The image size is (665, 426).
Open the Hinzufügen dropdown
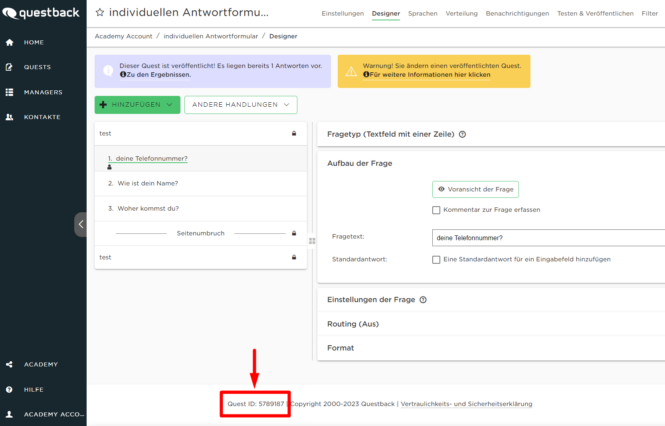[137, 104]
